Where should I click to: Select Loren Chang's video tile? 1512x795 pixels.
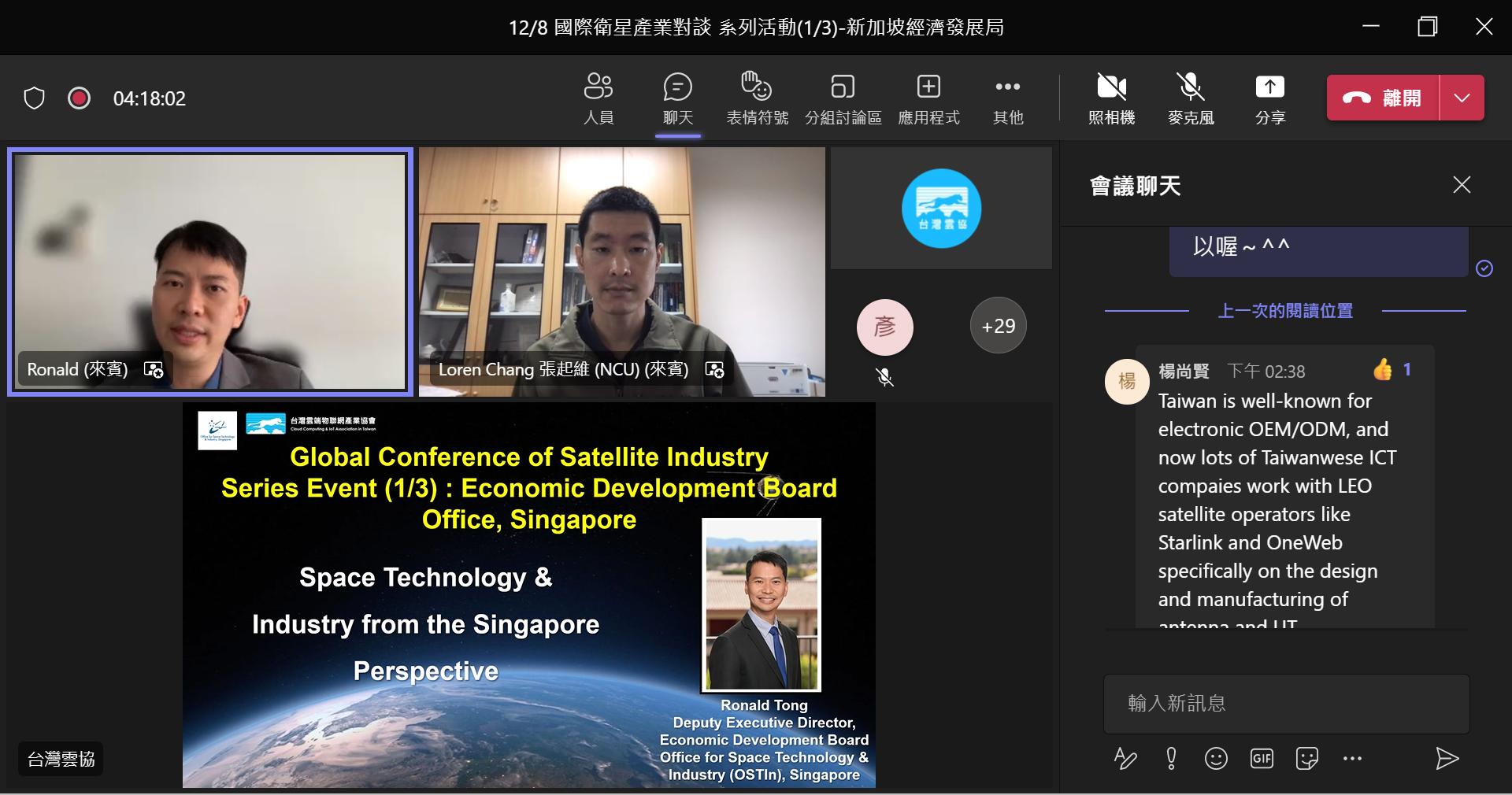(x=622, y=272)
